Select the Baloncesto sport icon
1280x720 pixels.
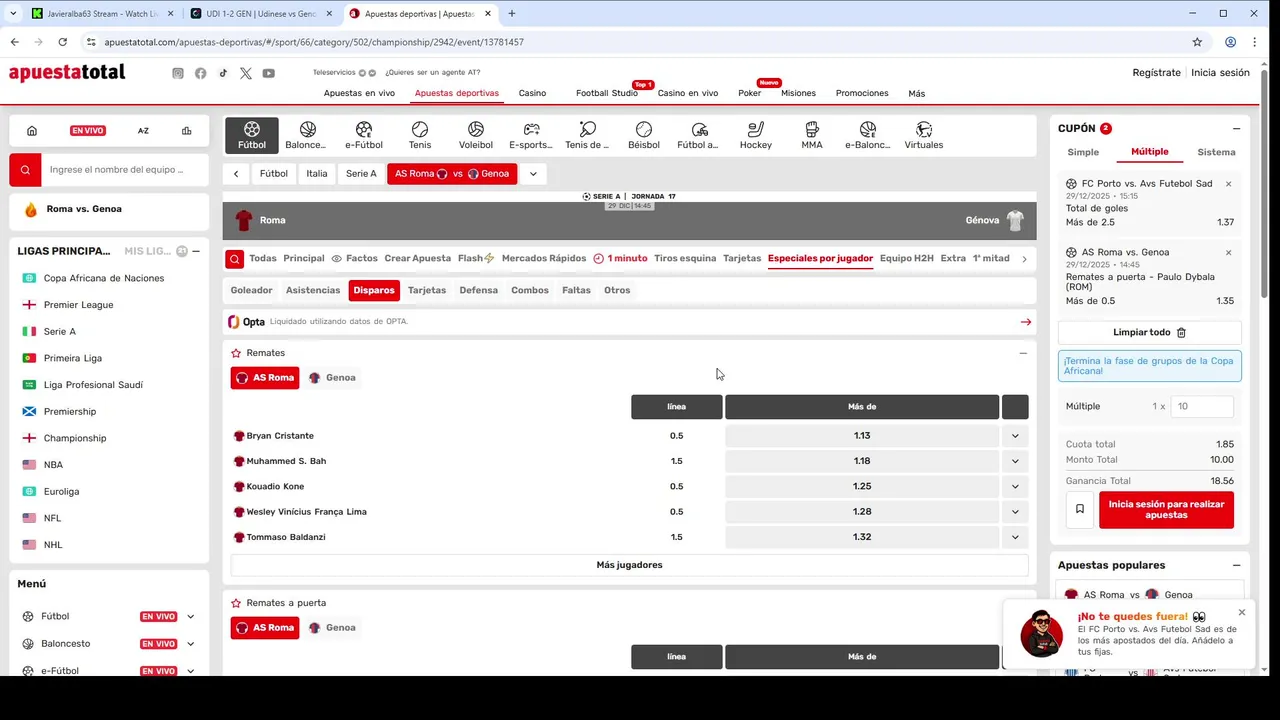(307, 135)
